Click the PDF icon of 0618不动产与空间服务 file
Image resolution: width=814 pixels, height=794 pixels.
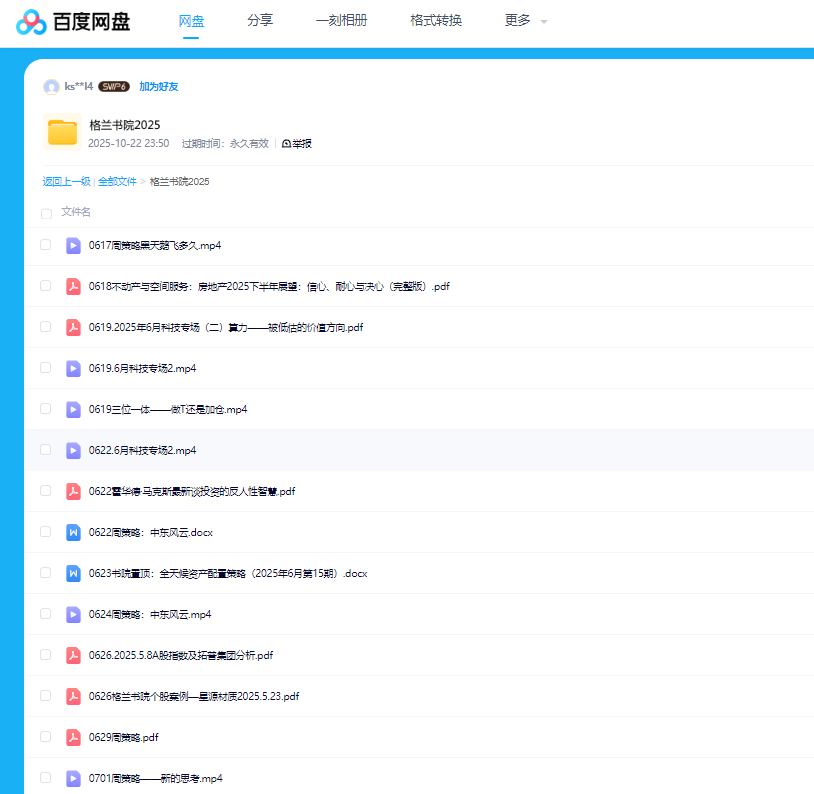coord(73,286)
